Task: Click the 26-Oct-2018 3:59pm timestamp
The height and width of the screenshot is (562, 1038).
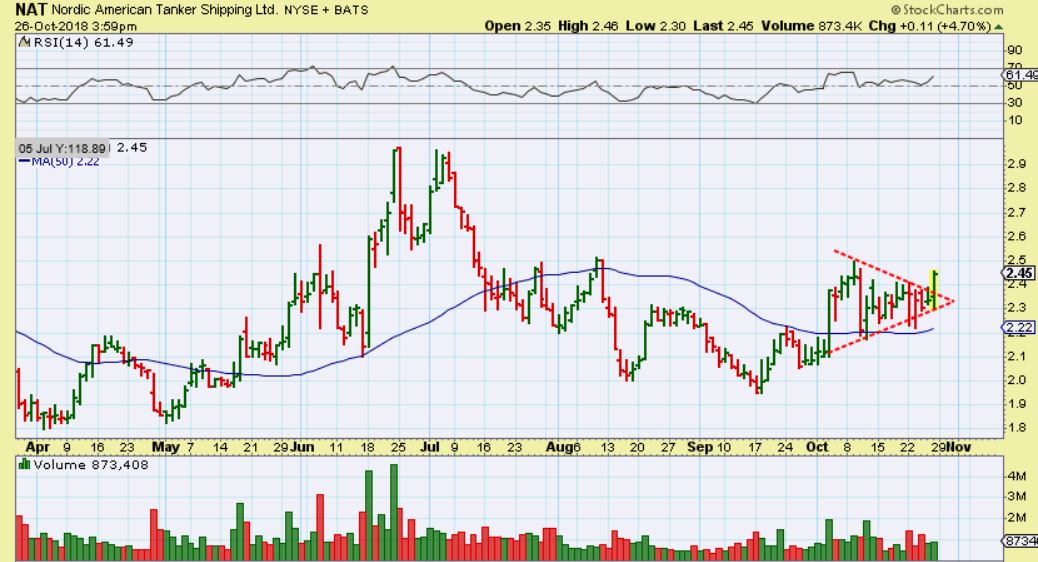Action: pyautogui.click(x=76, y=26)
